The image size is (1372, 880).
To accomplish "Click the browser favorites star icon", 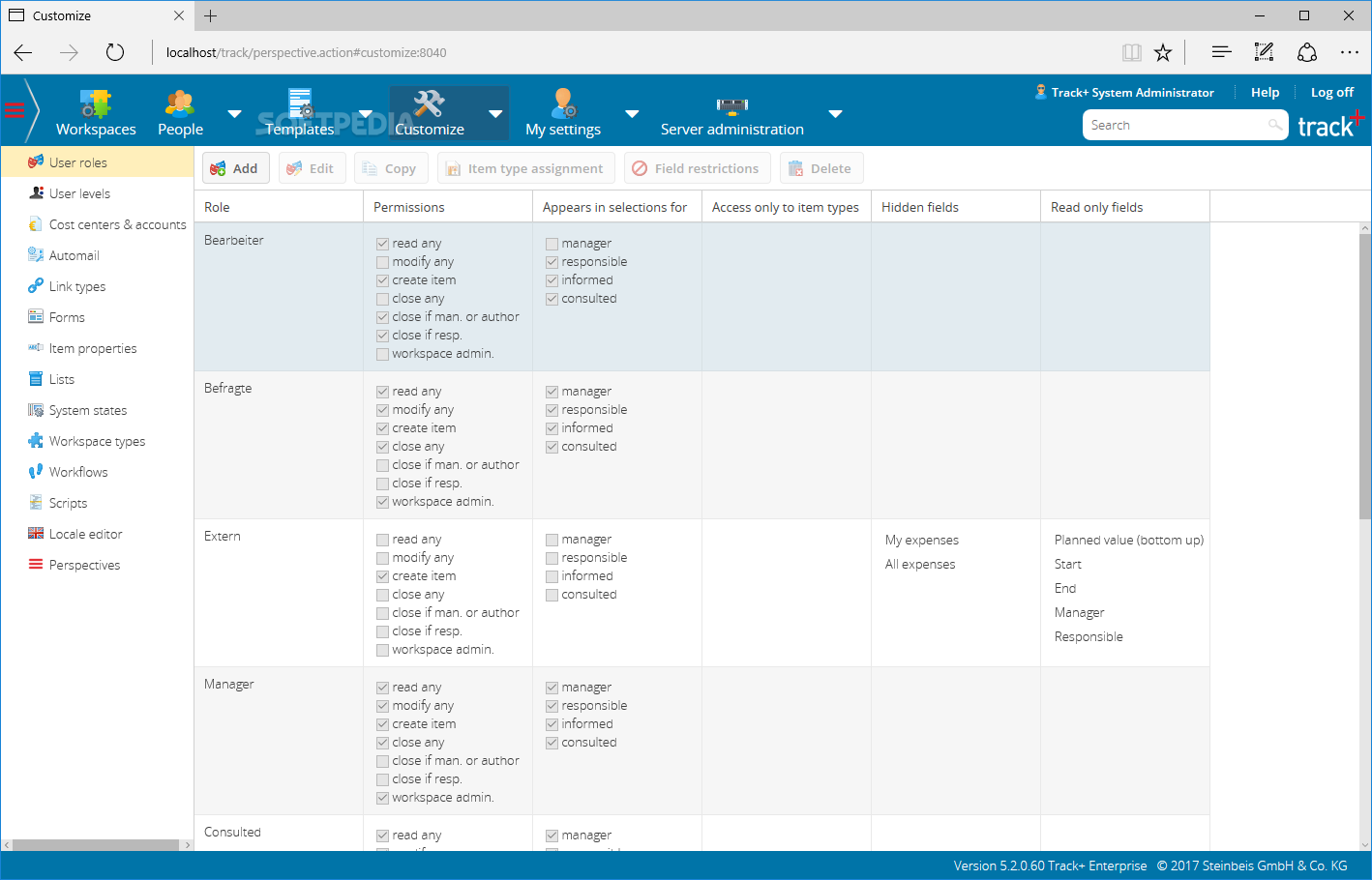I will [1163, 52].
